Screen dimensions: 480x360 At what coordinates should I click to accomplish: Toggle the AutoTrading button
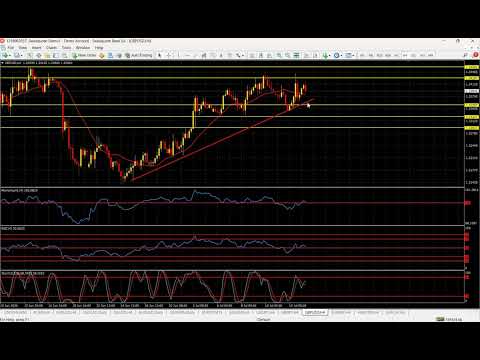click(138, 55)
